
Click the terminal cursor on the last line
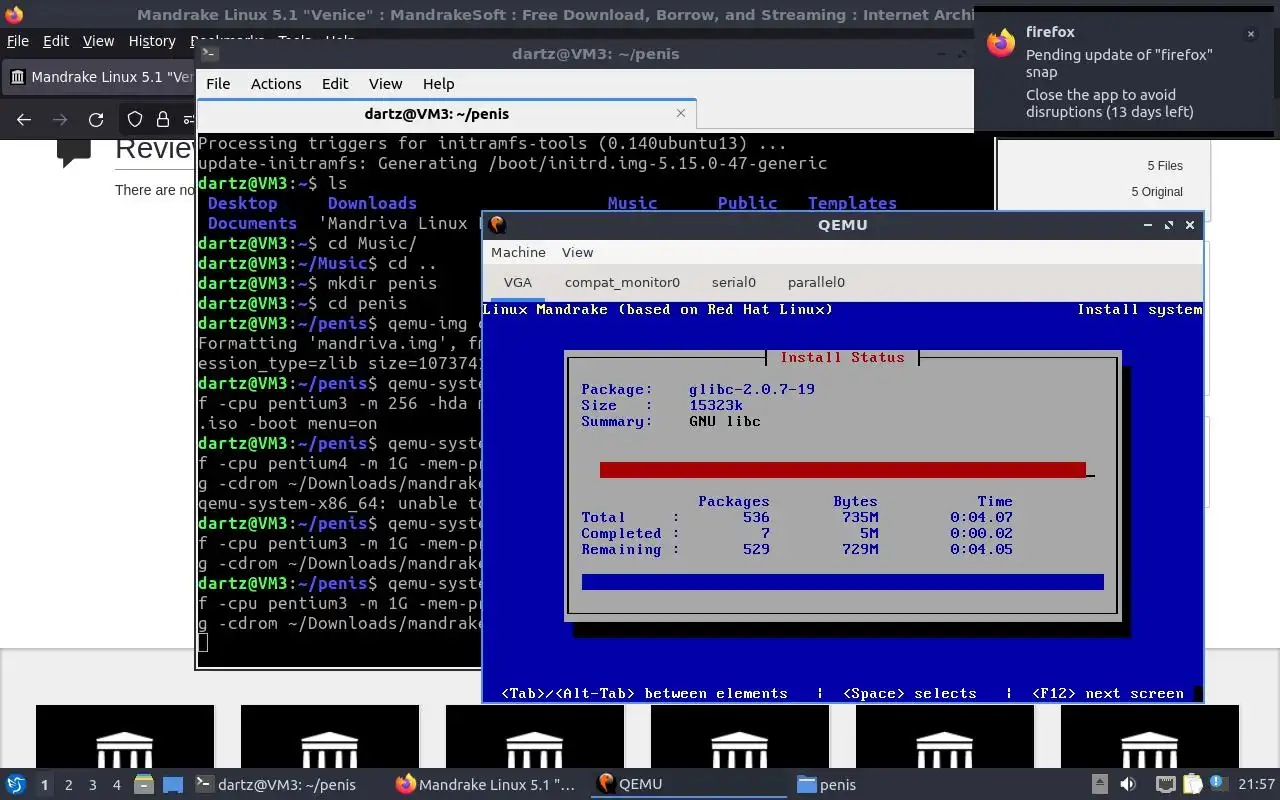tap(203, 643)
